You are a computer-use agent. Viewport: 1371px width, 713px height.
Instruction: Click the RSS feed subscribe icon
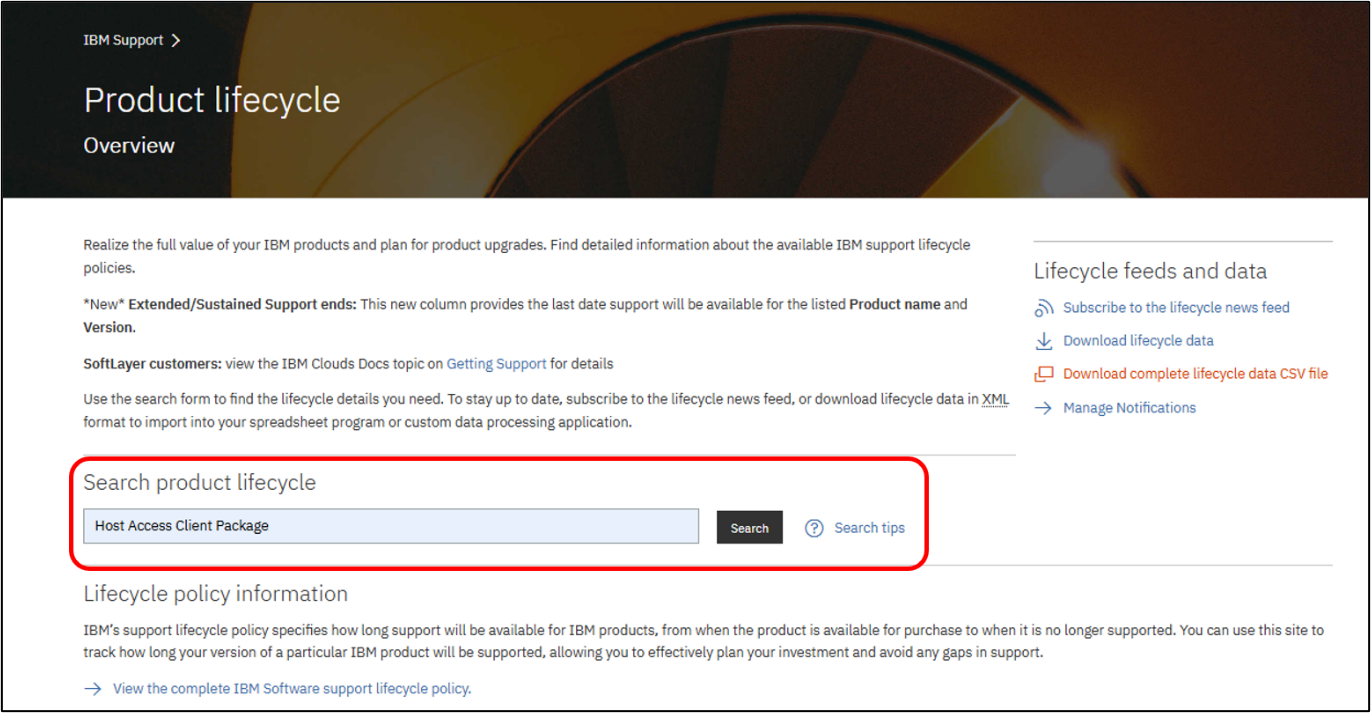click(1044, 308)
